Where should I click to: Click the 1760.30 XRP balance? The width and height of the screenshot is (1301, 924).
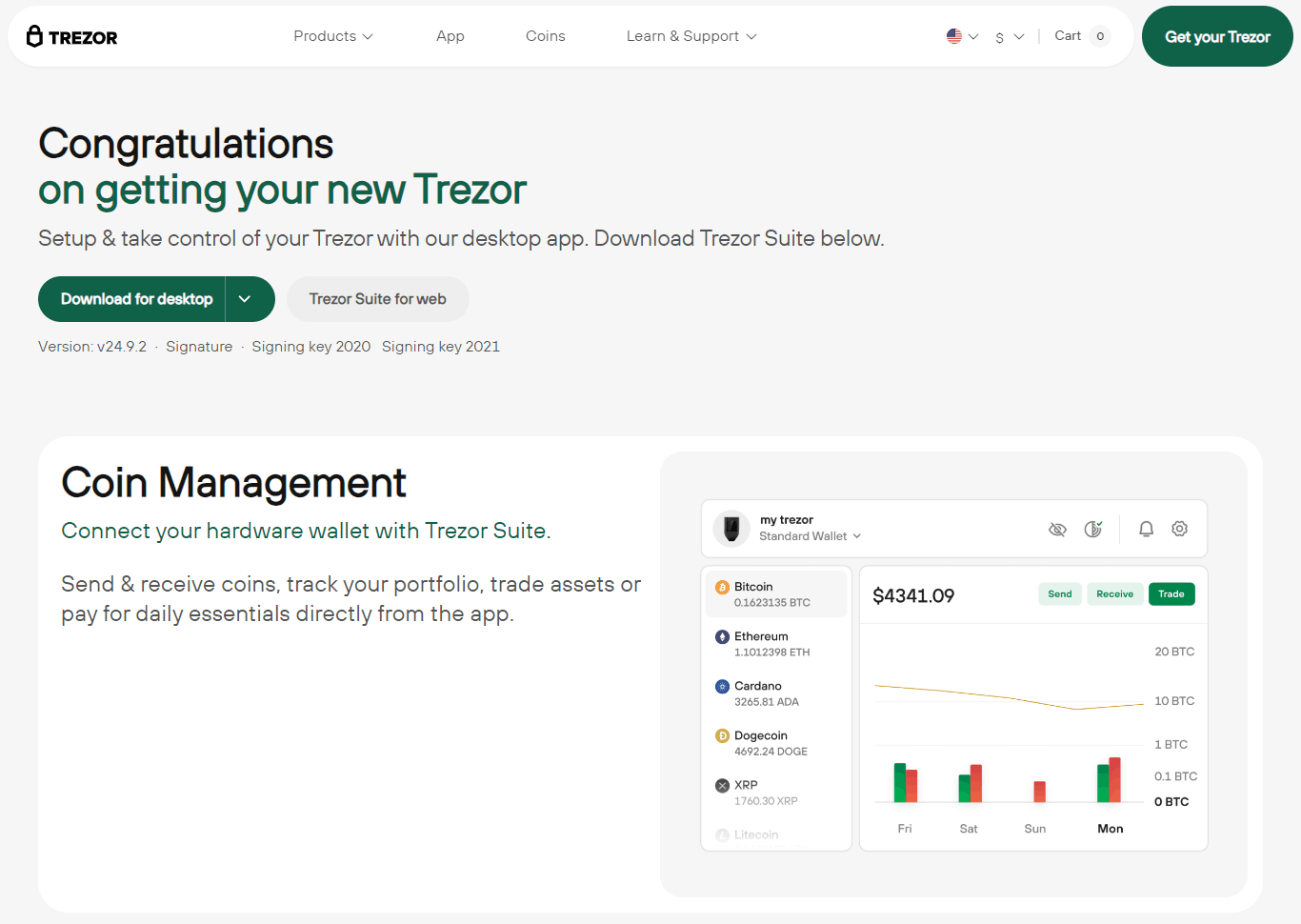tap(766, 801)
